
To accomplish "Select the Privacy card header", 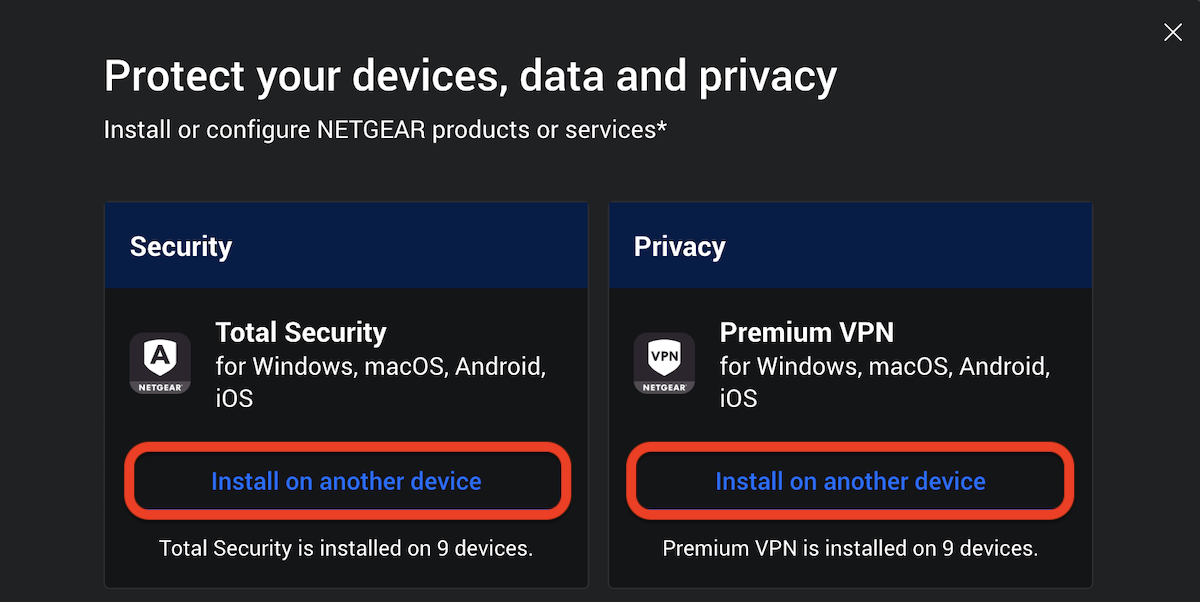I will click(x=850, y=246).
